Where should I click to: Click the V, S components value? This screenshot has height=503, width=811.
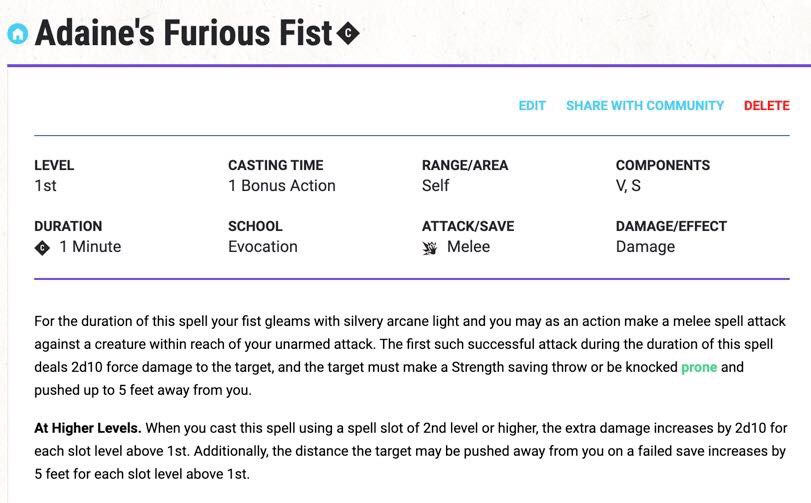pos(629,185)
